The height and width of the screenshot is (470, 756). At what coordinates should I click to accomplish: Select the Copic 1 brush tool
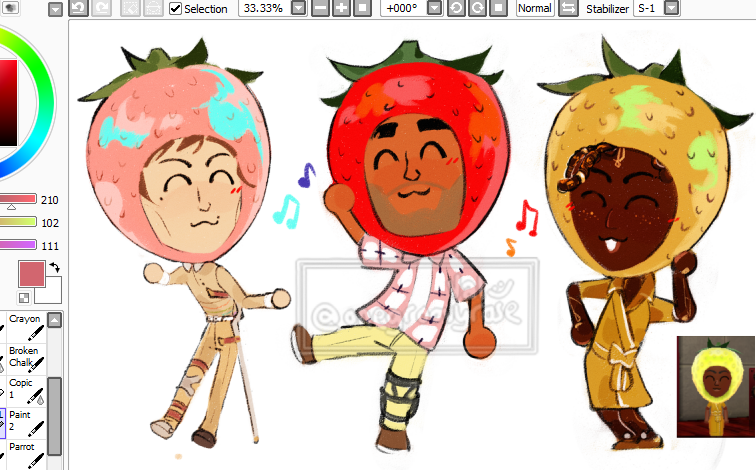point(26,390)
